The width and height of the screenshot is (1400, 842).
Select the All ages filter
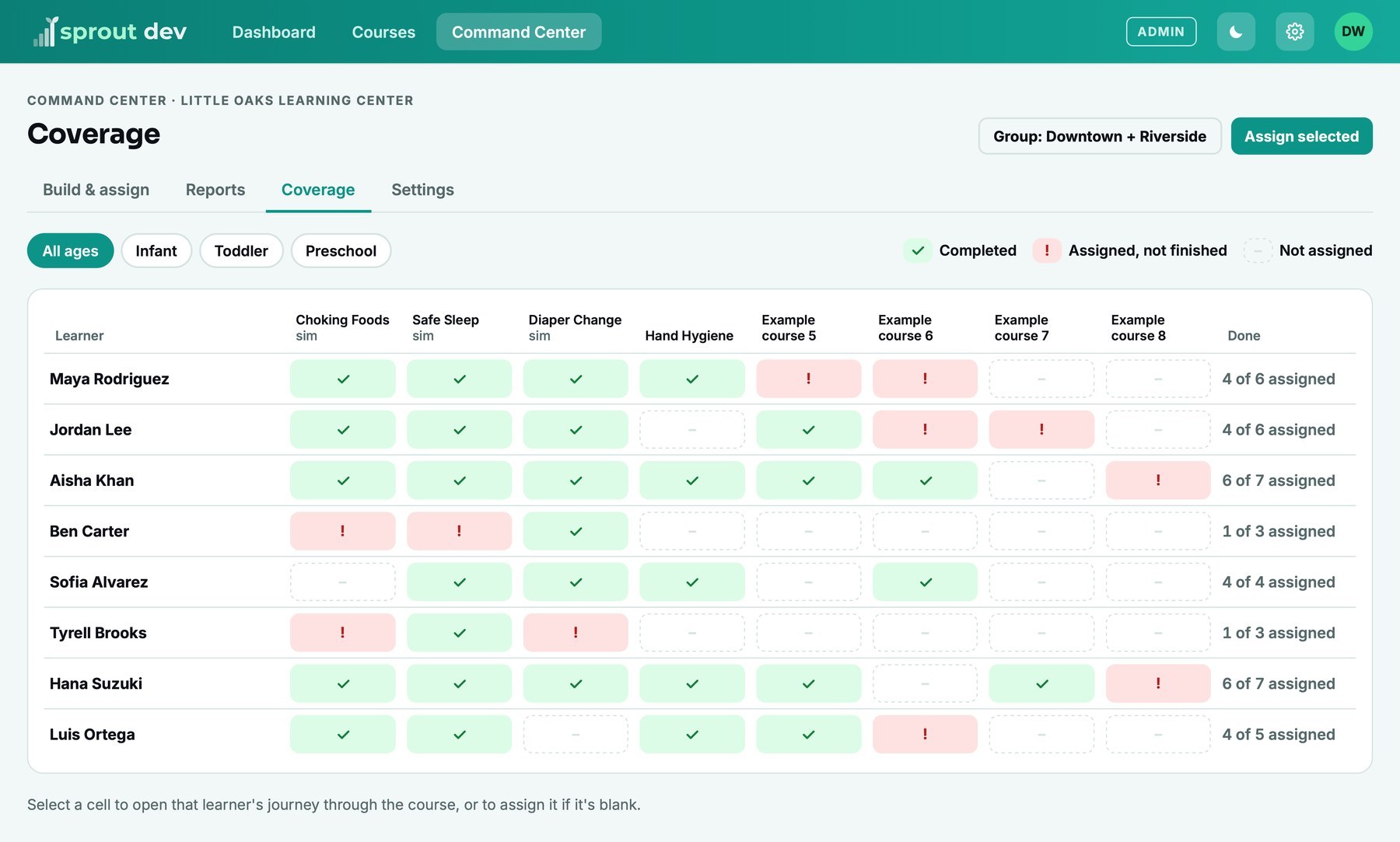pos(70,250)
